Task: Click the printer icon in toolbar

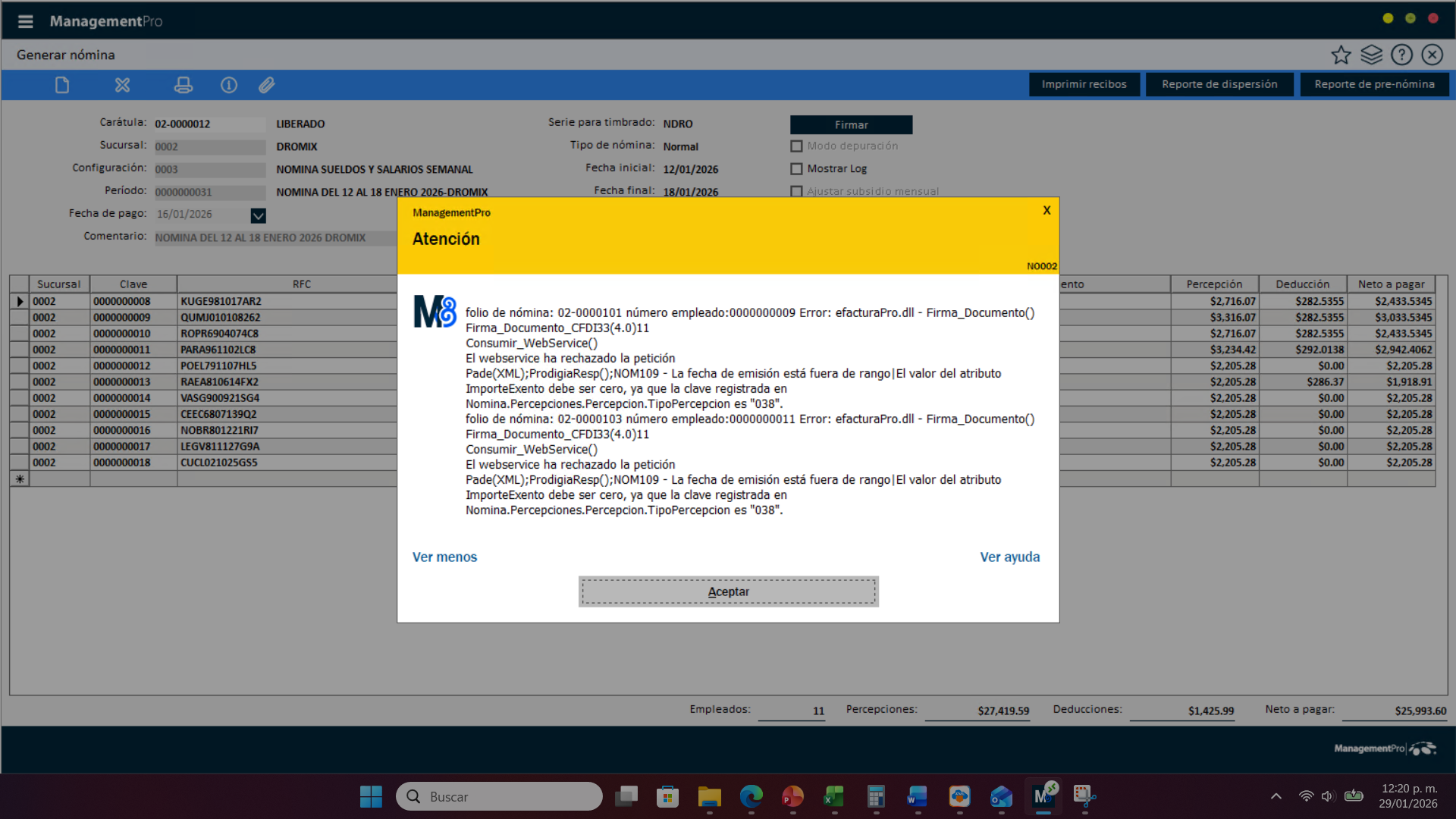Action: [183, 85]
